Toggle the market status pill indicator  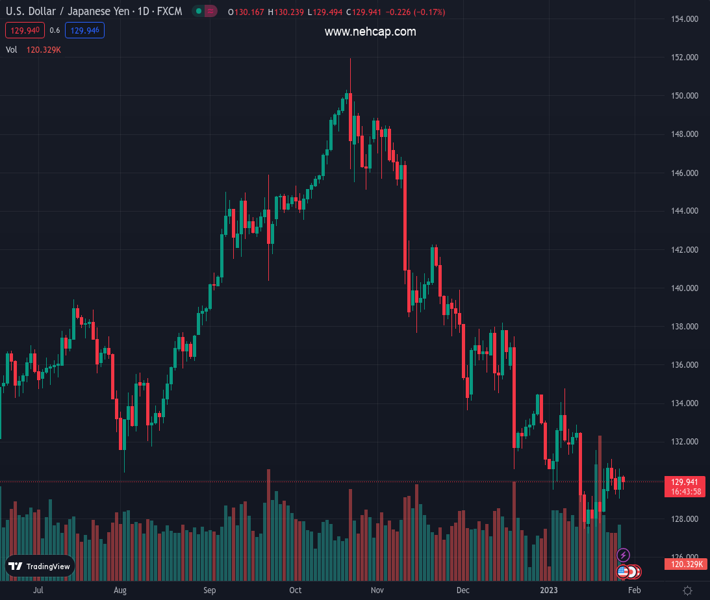click(x=205, y=12)
